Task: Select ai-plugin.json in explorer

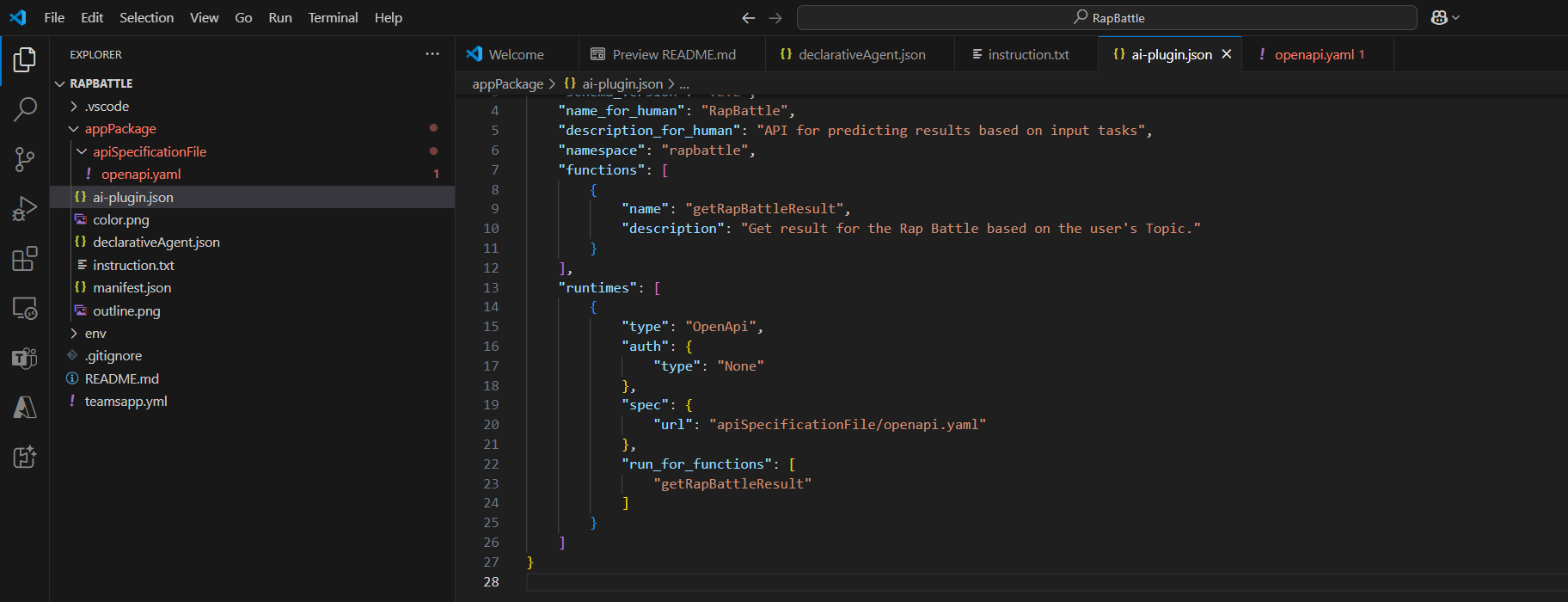Action: click(252, 197)
